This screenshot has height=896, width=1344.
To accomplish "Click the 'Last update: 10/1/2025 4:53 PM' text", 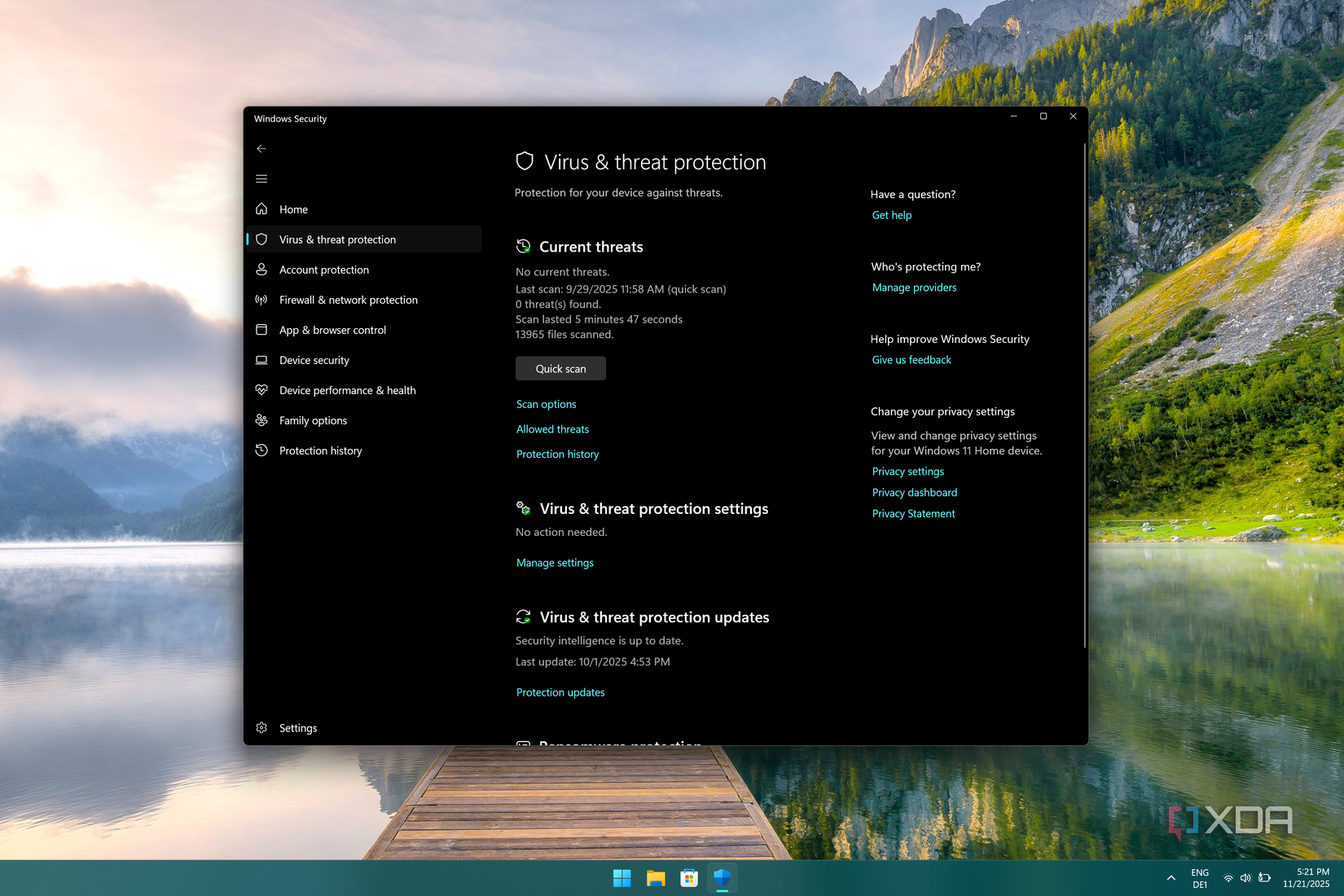I will pos(593,662).
